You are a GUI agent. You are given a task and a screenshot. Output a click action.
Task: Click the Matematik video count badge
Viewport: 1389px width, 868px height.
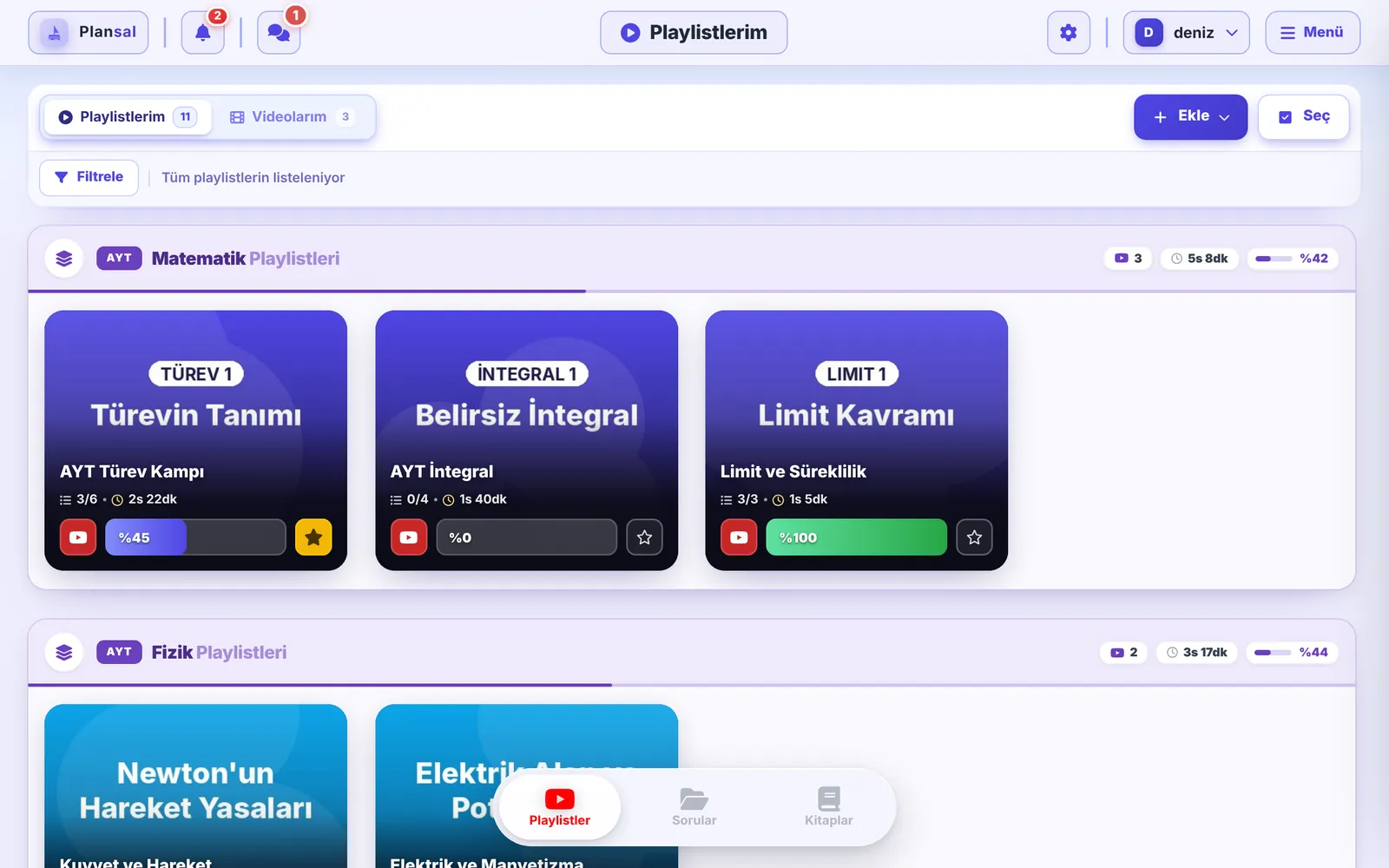(x=1128, y=259)
